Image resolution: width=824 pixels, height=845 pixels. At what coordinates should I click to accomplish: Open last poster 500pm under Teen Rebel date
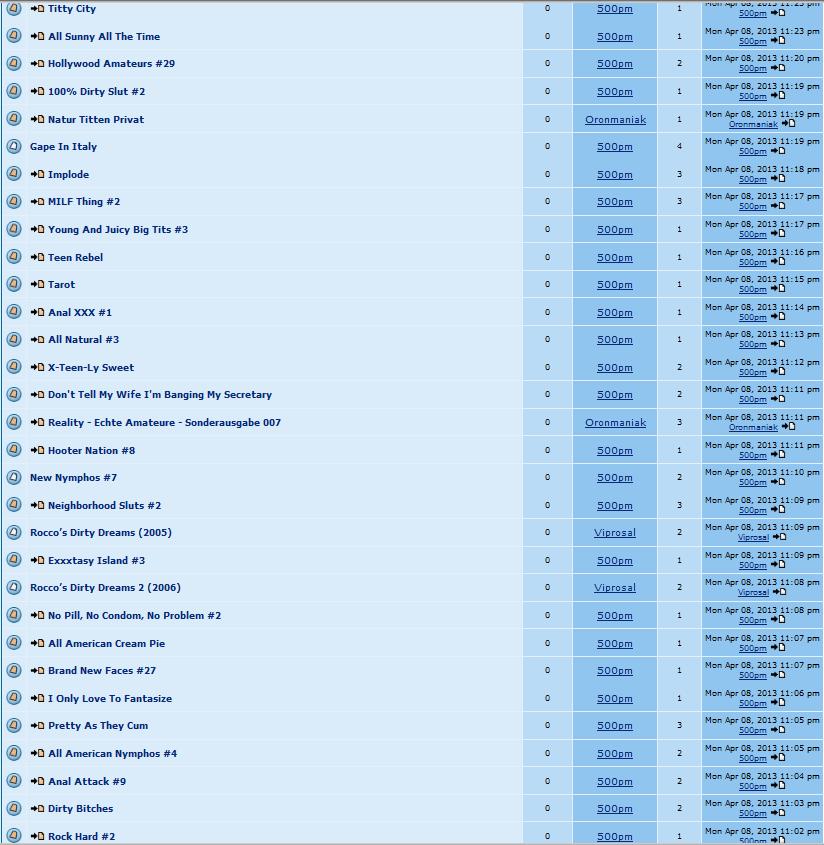tap(752, 262)
